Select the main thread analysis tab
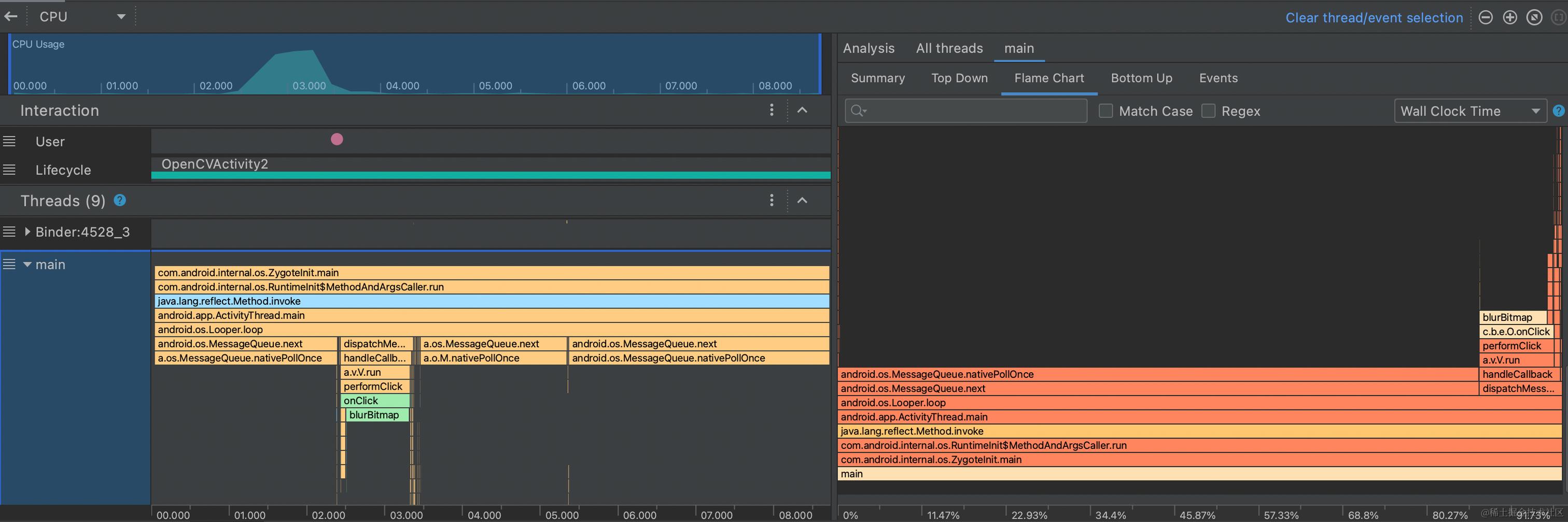1568x522 pixels. [1019, 48]
